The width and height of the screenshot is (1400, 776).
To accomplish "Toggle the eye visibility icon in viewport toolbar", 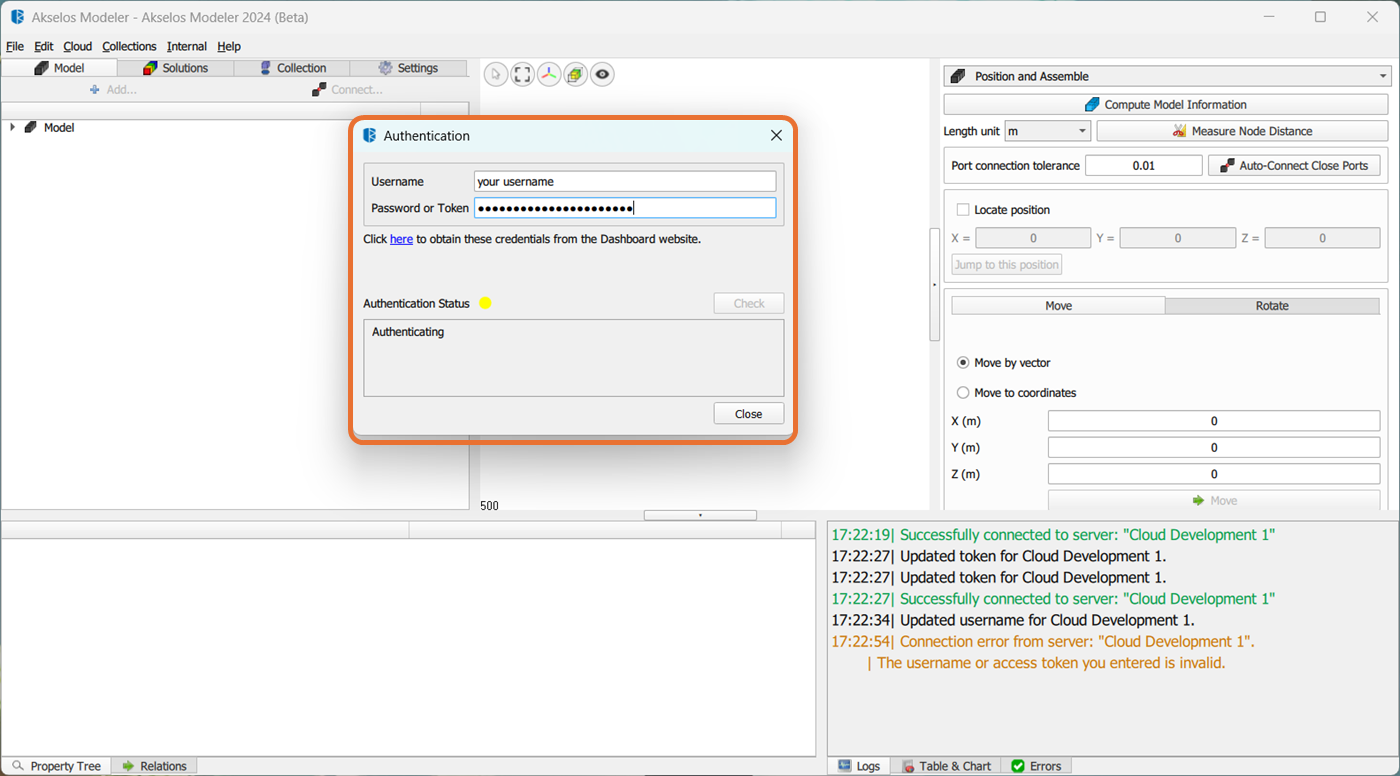I will point(601,74).
